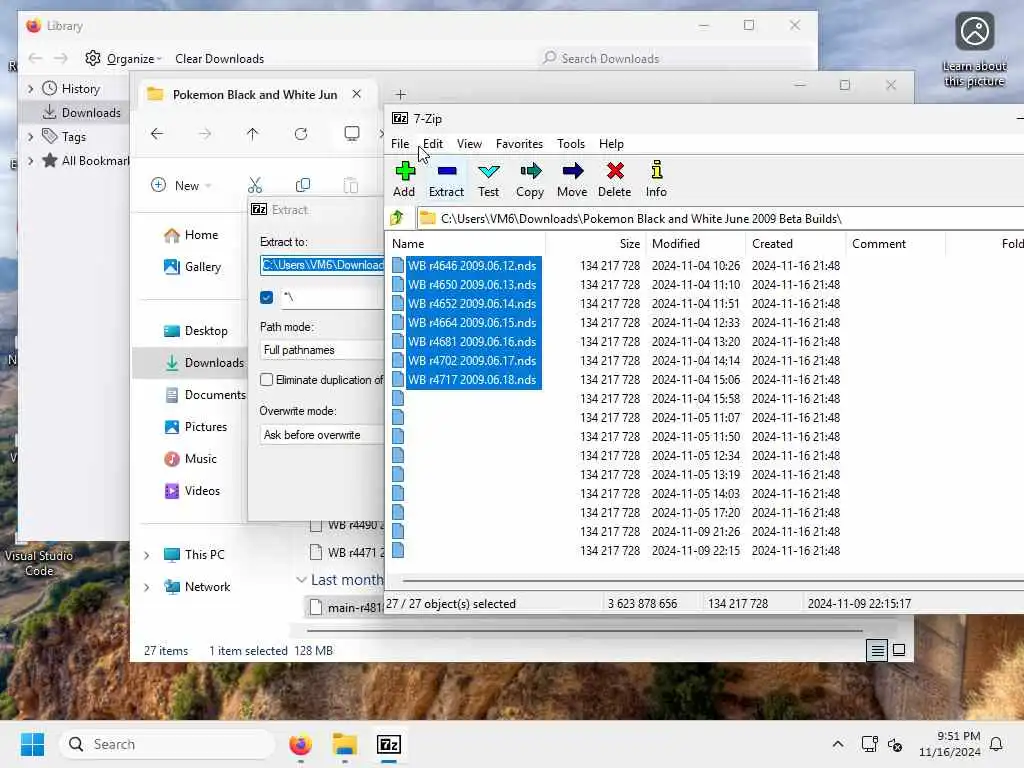This screenshot has height=768, width=1024.
Task: Expand Network in Explorer sidebar
Action: point(147,587)
